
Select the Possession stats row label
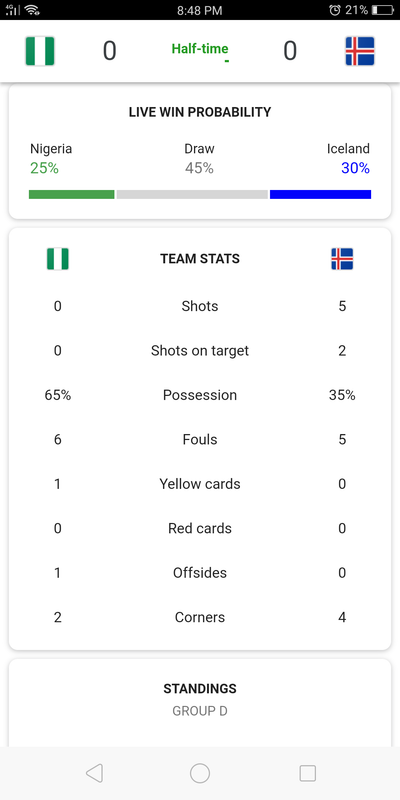click(x=200, y=395)
